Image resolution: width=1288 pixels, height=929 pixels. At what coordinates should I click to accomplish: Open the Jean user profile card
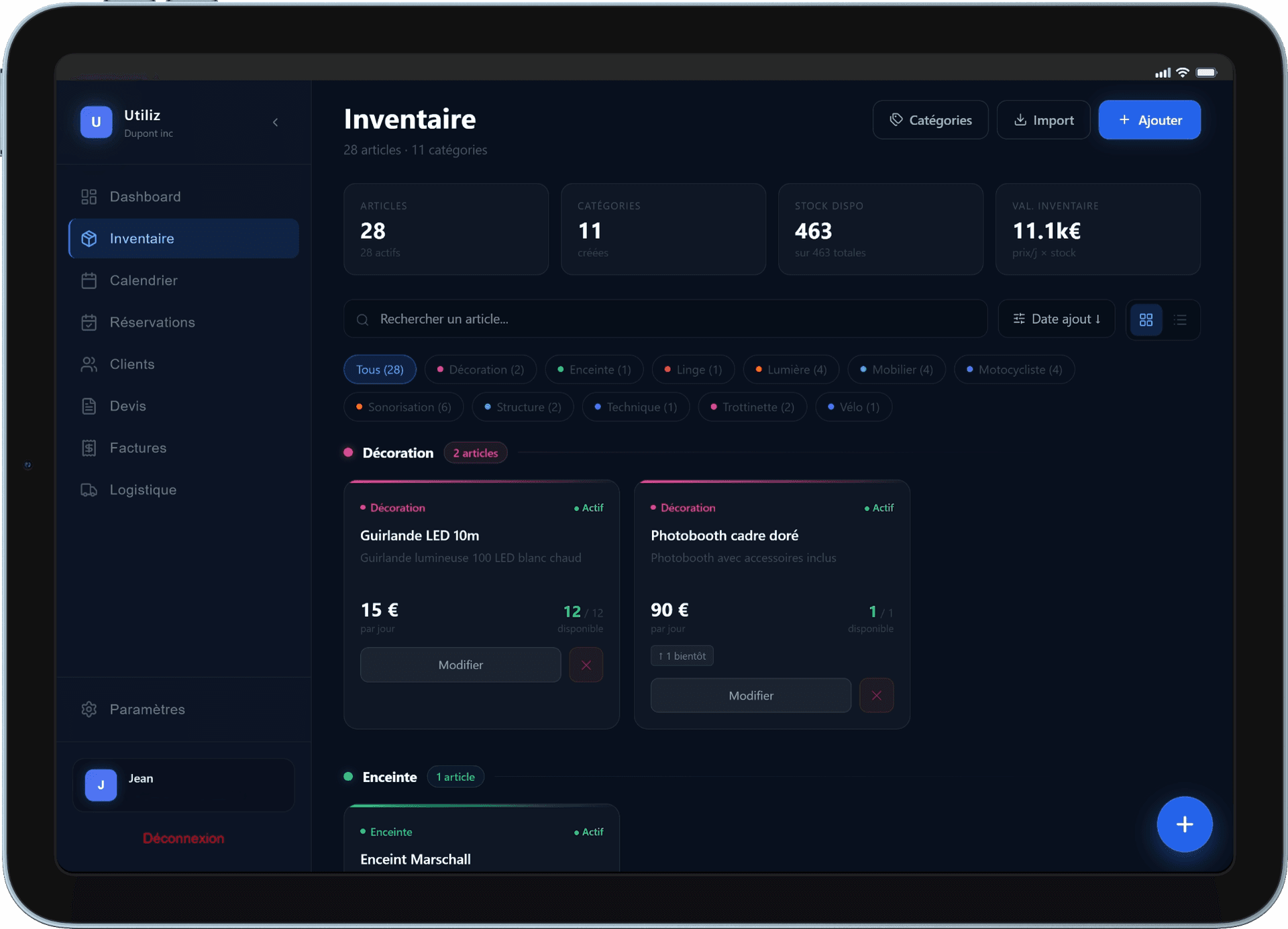pos(184,785)
